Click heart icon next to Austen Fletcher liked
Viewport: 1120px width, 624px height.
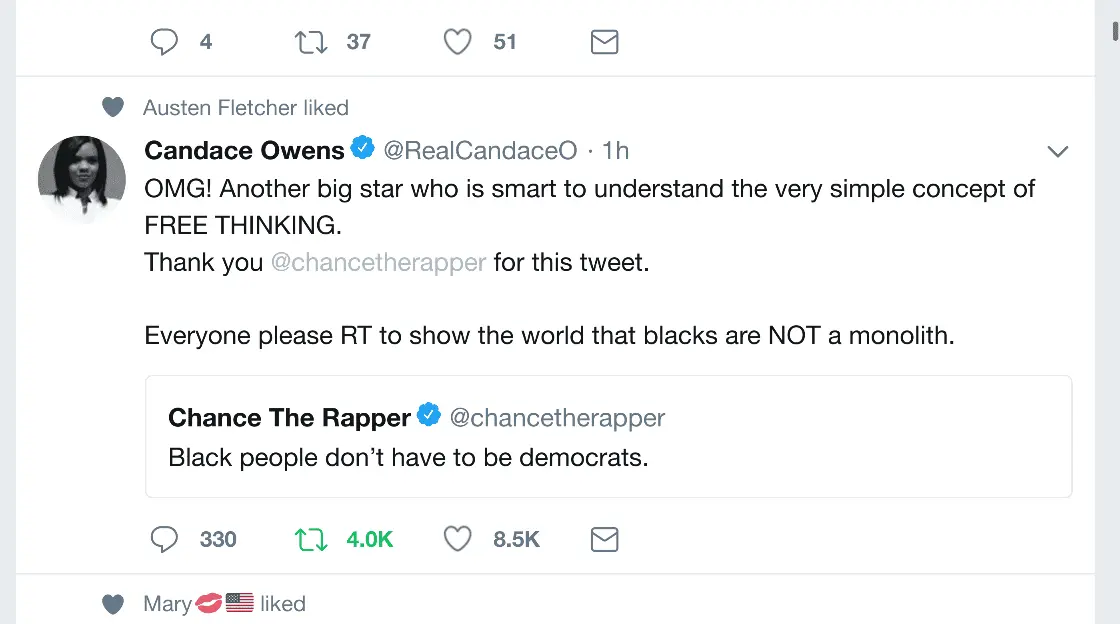point(113,107)
